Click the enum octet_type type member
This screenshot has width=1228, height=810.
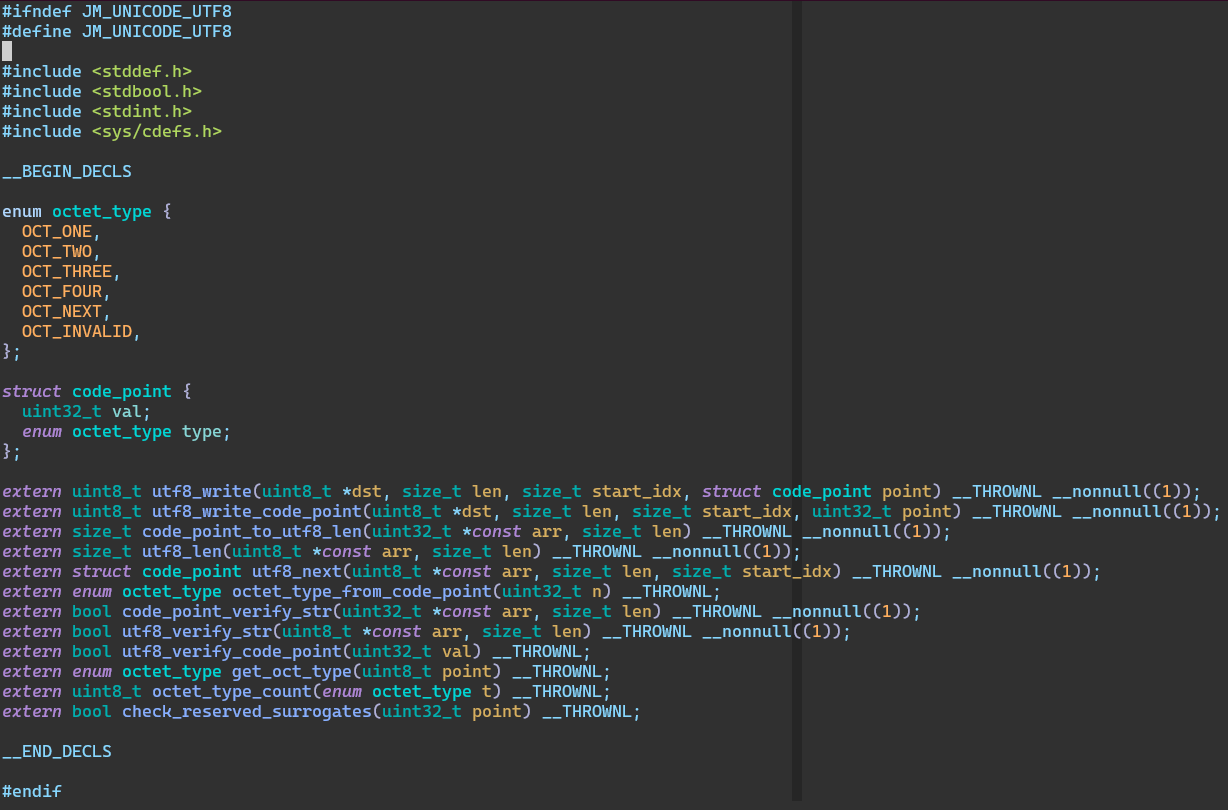[127, 431]
